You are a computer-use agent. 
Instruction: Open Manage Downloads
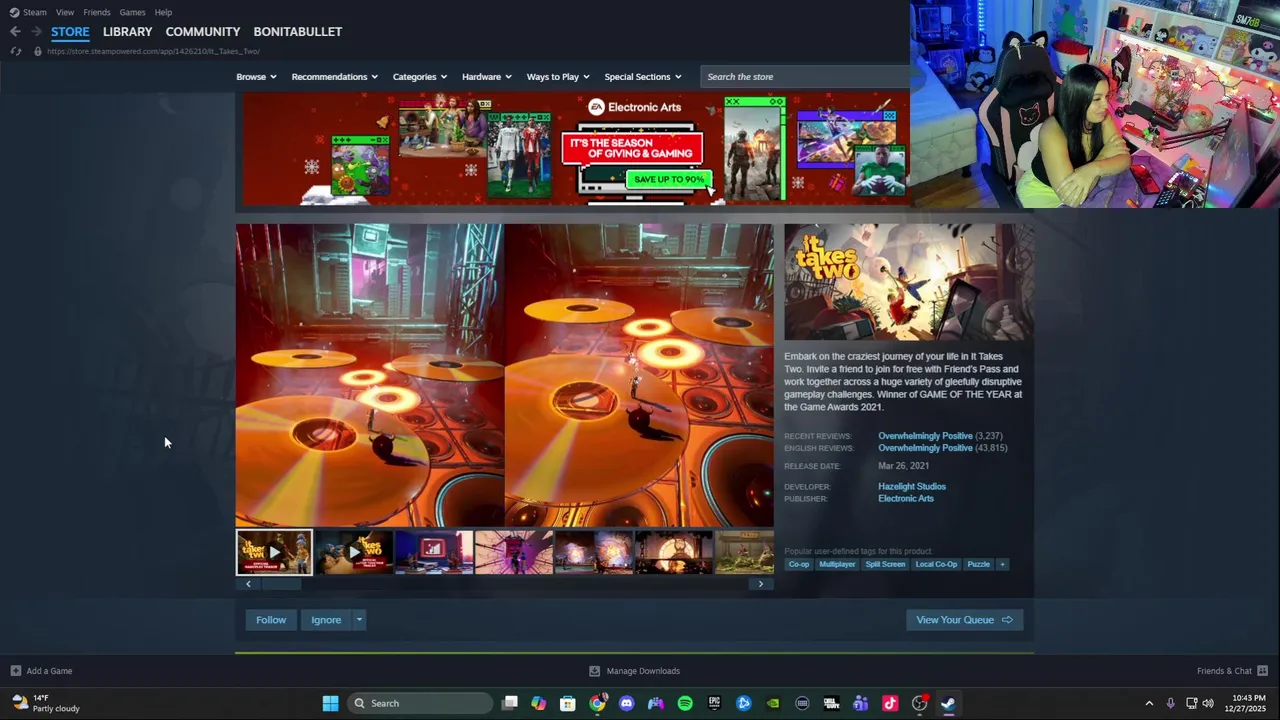[x=634, y=671]
